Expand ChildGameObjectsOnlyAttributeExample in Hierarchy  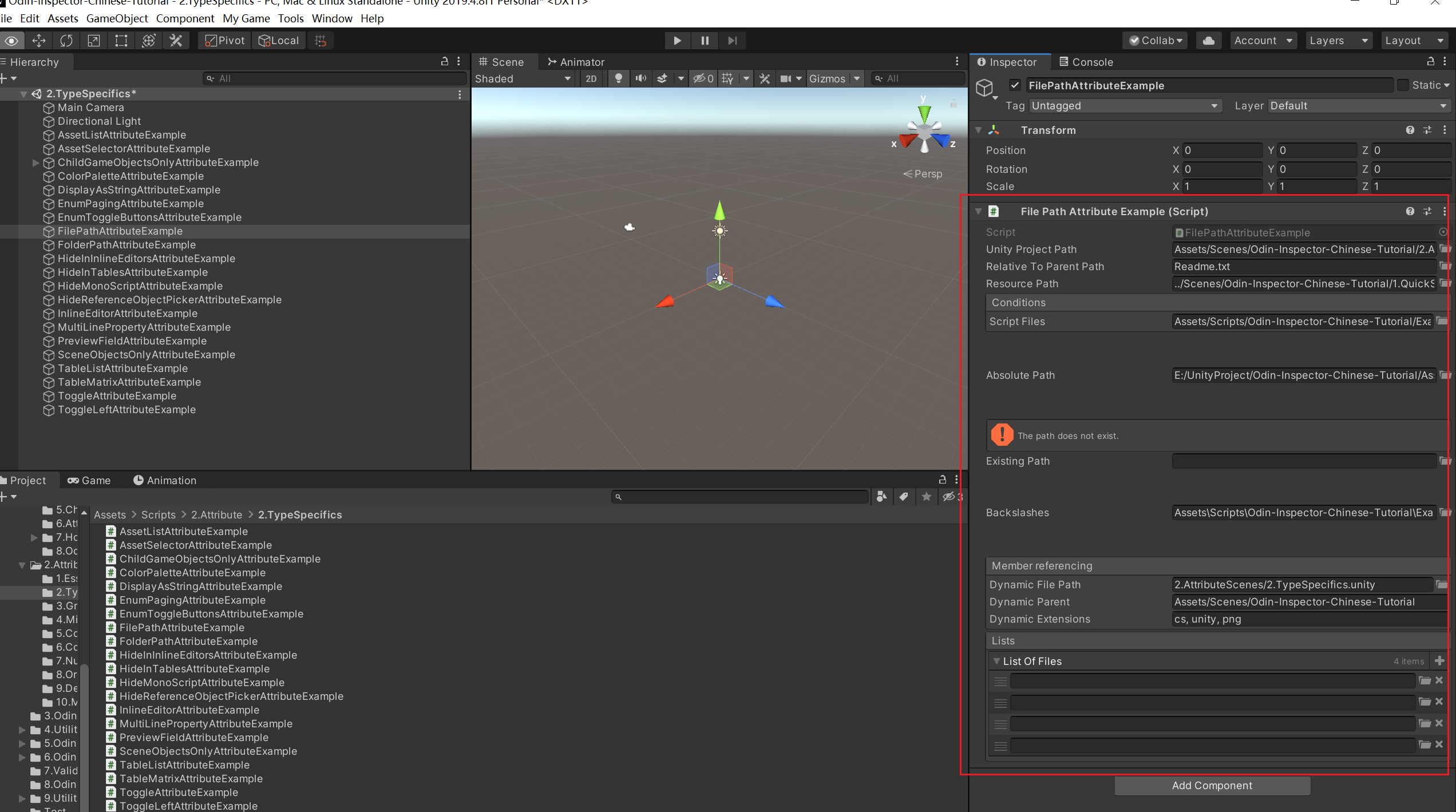tap(35, 163)
